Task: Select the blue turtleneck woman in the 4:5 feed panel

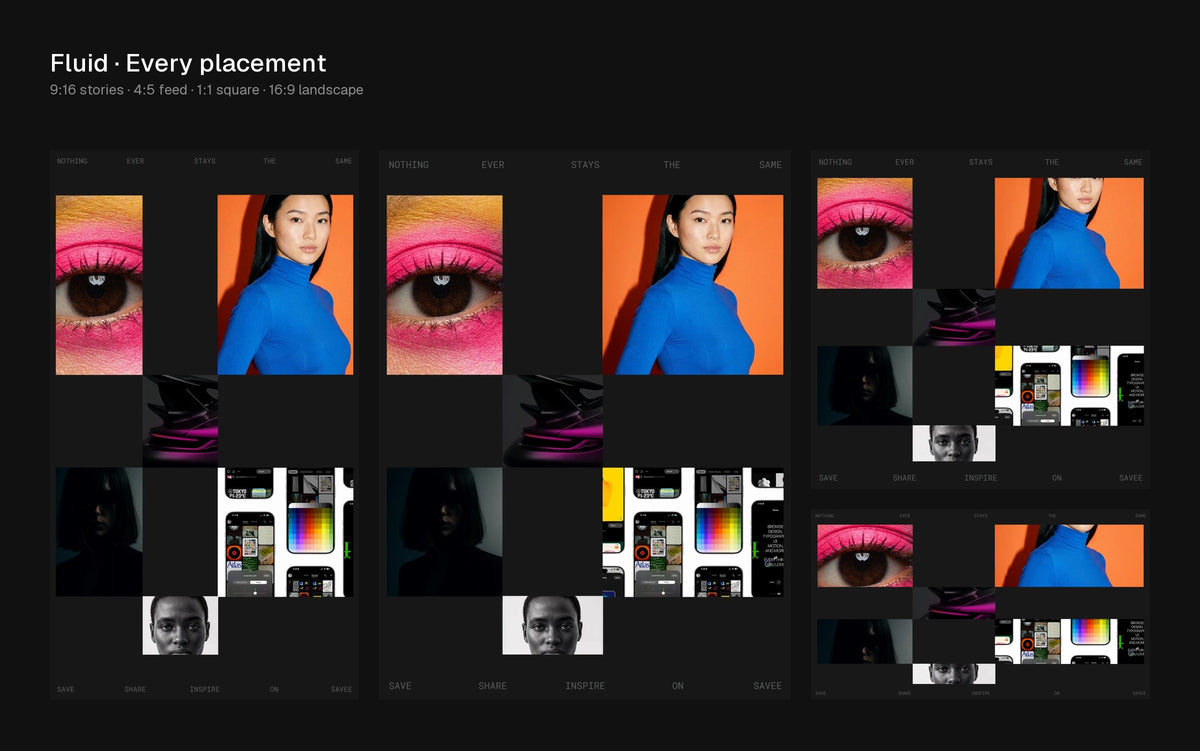Action: point(693,285)
